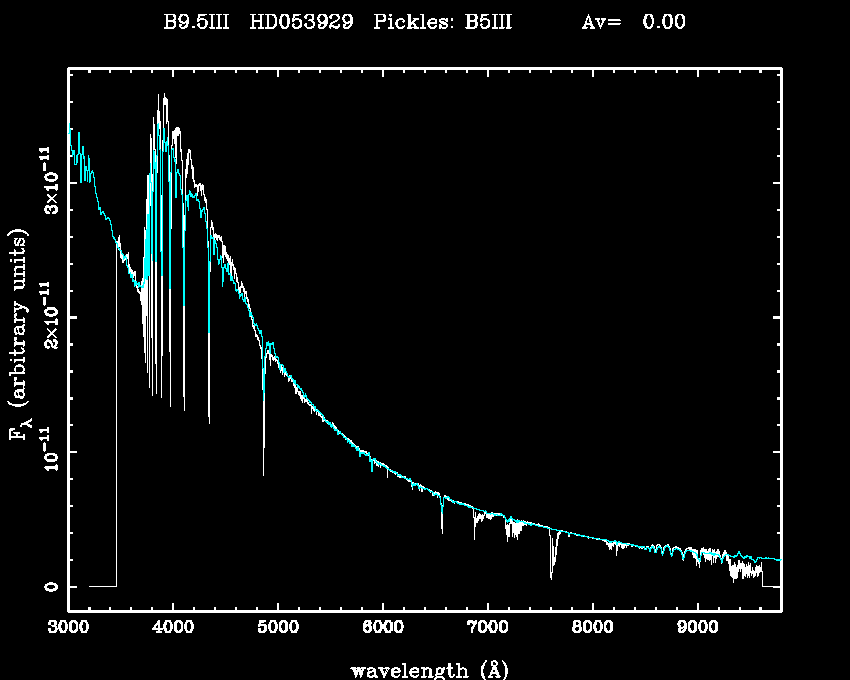Image resolution: width=850 pixels, height=680 pixels.
Task: Click the wavelength (Å) x-axis label
Action: pyautogui.click(x=421, y=669)
